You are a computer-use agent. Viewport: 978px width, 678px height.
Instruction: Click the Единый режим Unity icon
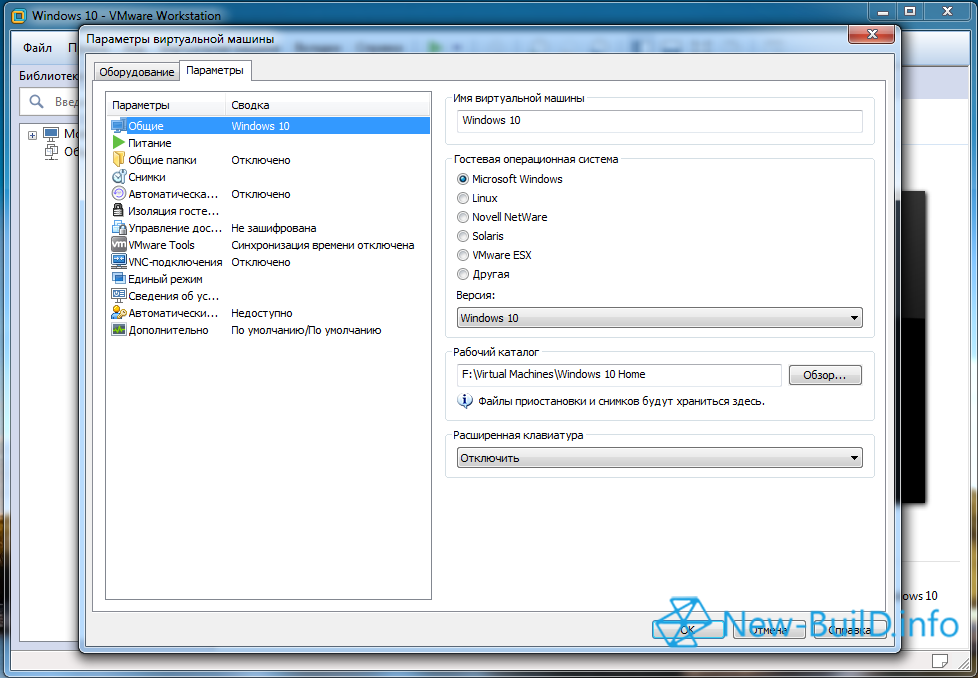(x=119, y=279)
